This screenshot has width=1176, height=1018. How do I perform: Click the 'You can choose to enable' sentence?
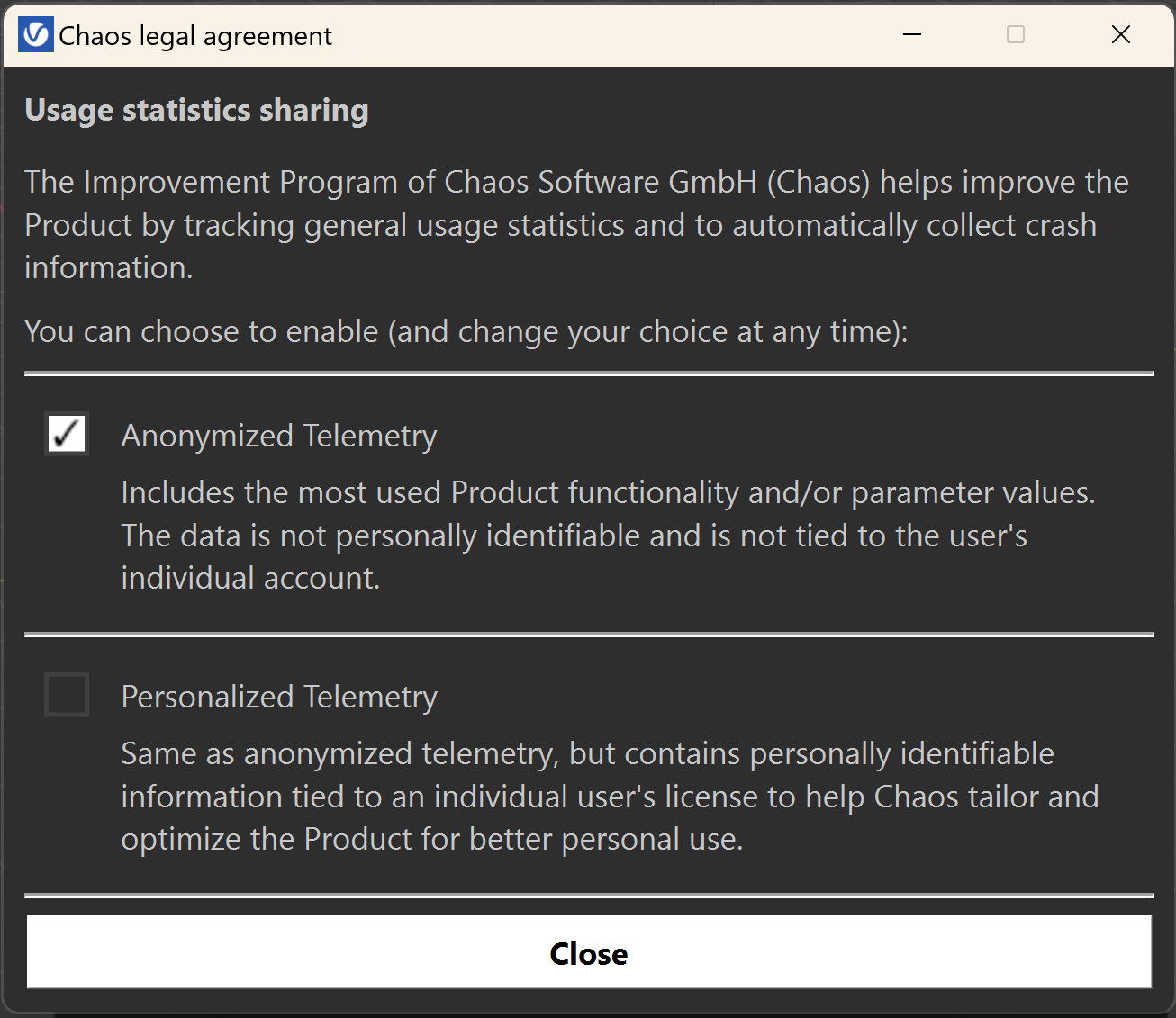pos(466,331)
